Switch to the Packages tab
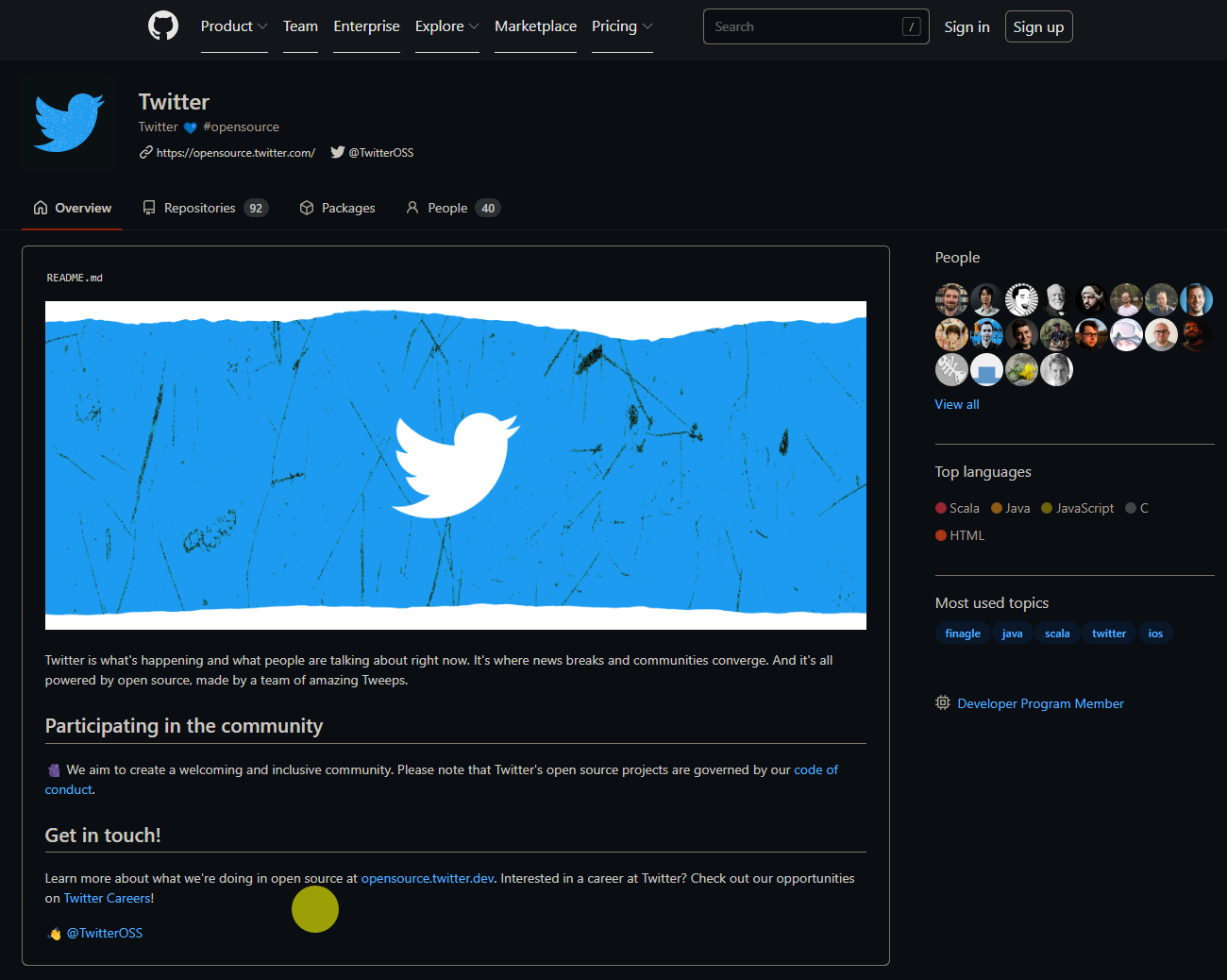Screen dimensions: 1227x980 [x=337, y=208]
